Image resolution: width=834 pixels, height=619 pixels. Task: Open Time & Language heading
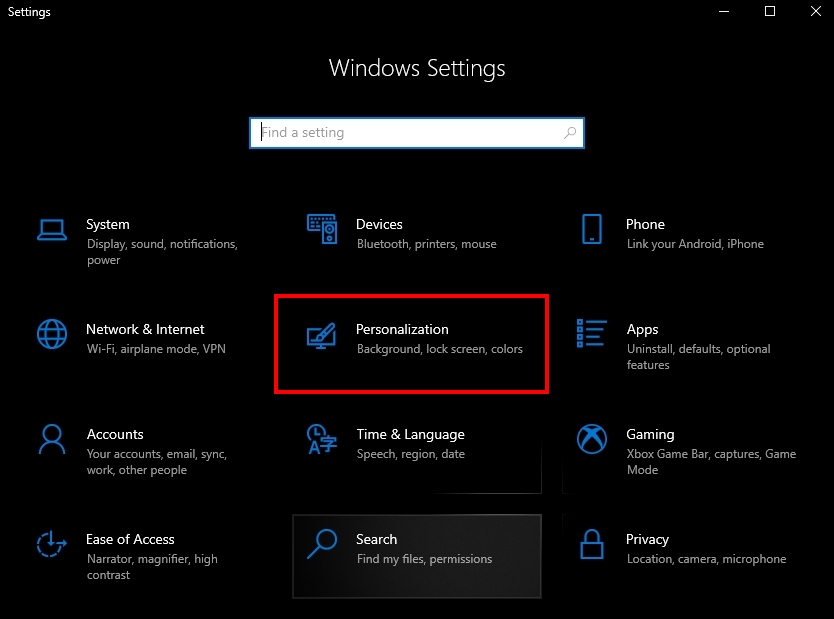click(x=410, y=434)
